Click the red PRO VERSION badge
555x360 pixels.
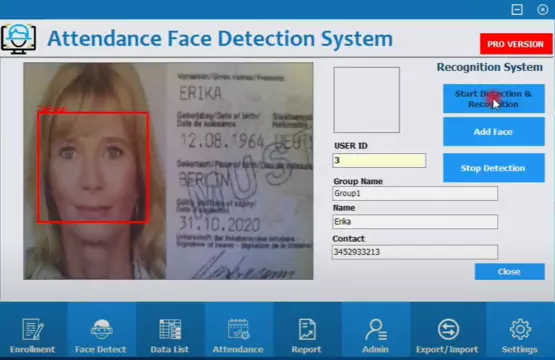[515, 44]
